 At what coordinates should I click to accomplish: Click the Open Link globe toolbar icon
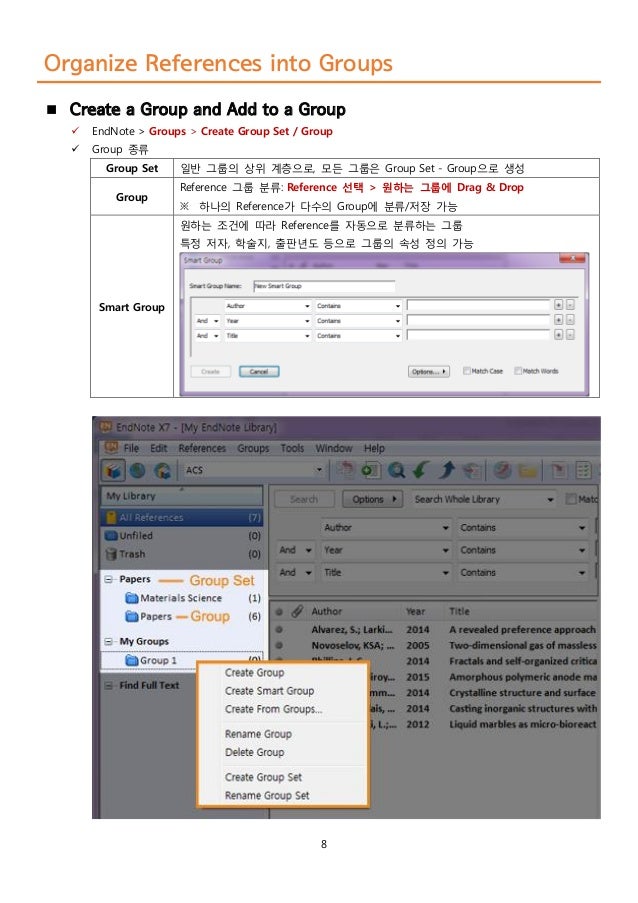click(x=502, y=471)
